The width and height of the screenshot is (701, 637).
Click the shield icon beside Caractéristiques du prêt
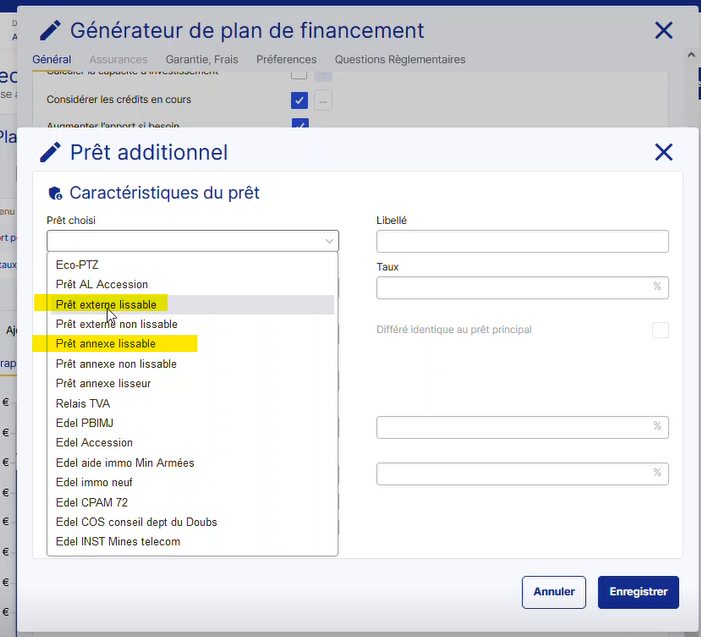(55, 193)
